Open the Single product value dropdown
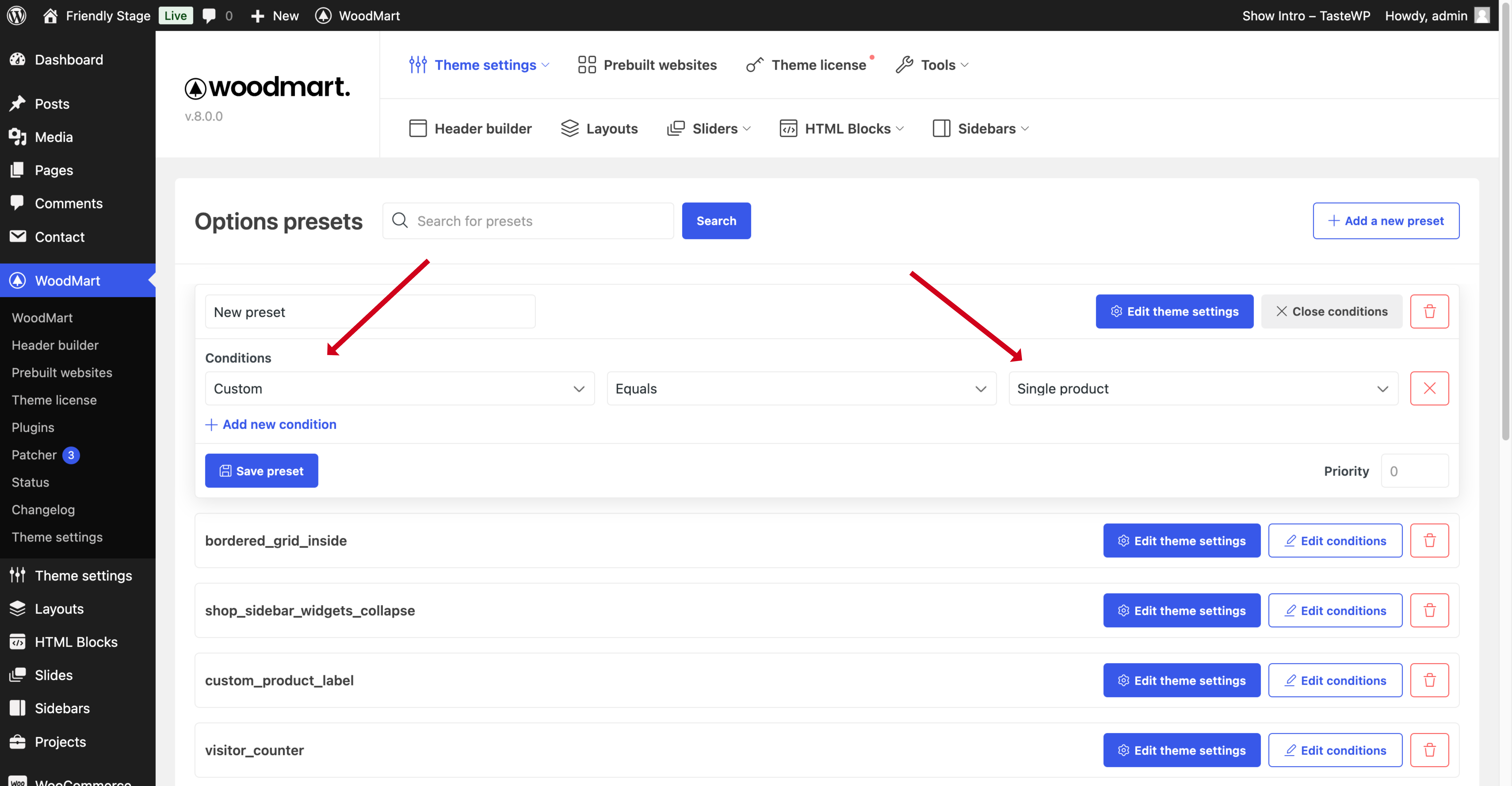The height and width of the screenshot is (786, 1512). coord(1203,389)
